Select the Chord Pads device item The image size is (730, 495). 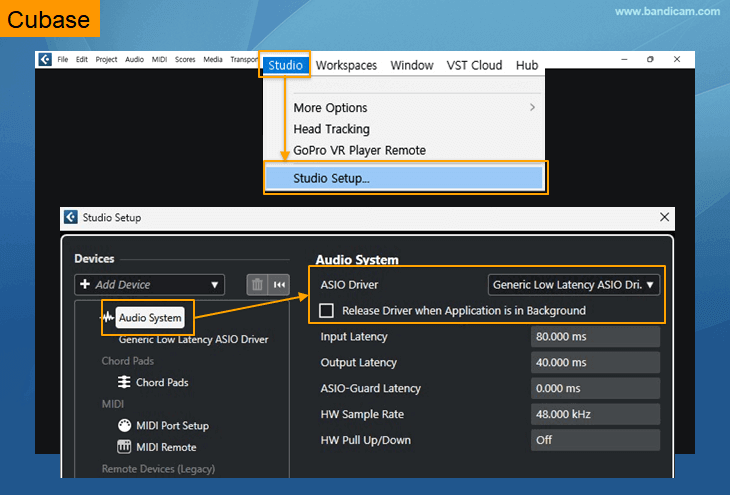(x=162, y=382)
